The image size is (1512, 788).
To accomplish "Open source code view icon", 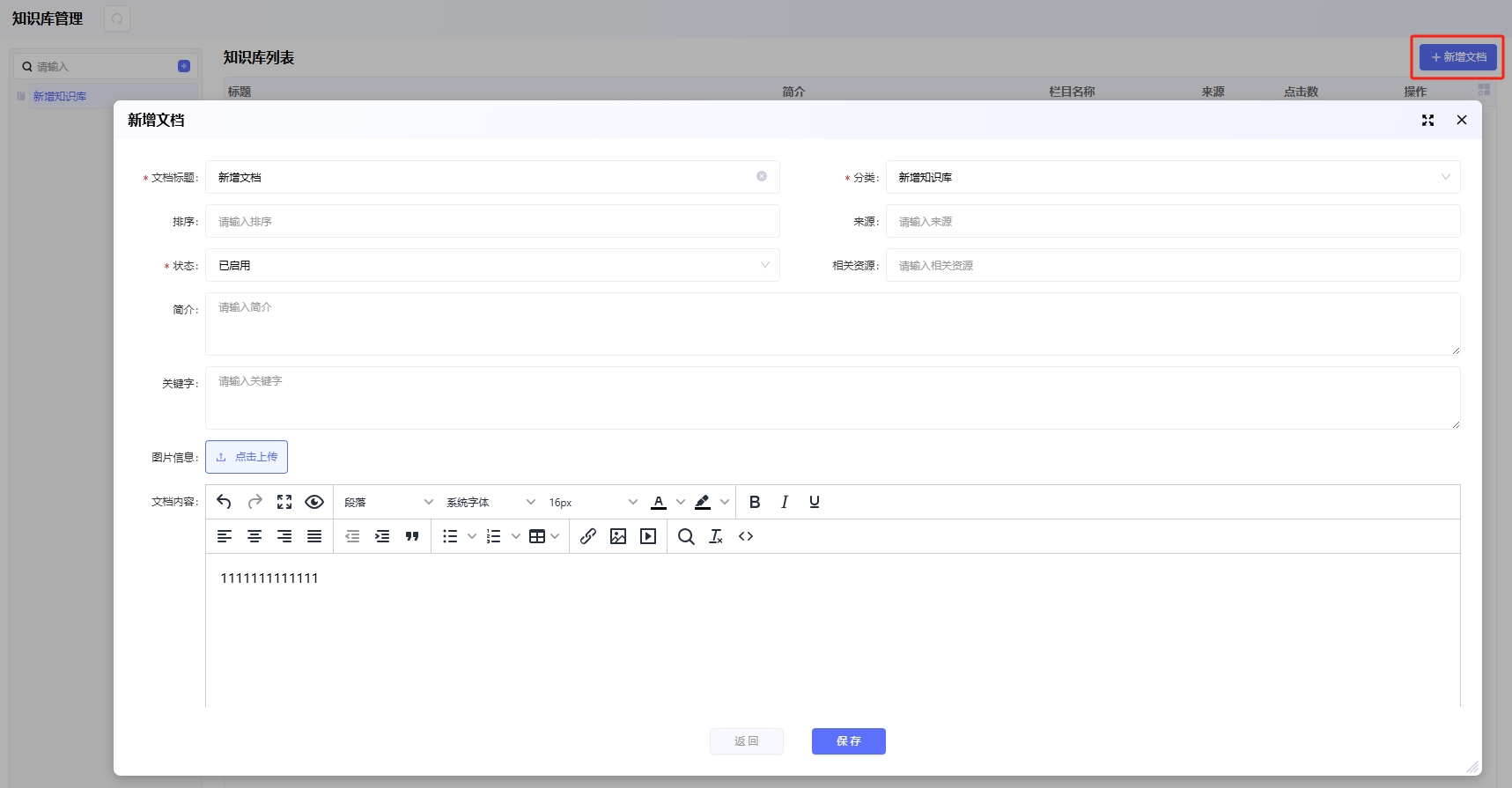I will pyautogui.click(x=746, y=536).
